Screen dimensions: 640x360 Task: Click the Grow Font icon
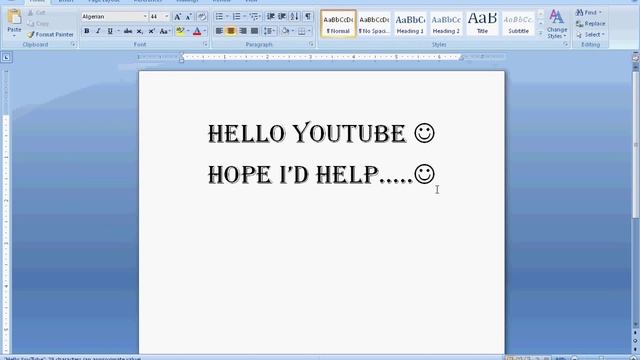(x=178, y=17)
